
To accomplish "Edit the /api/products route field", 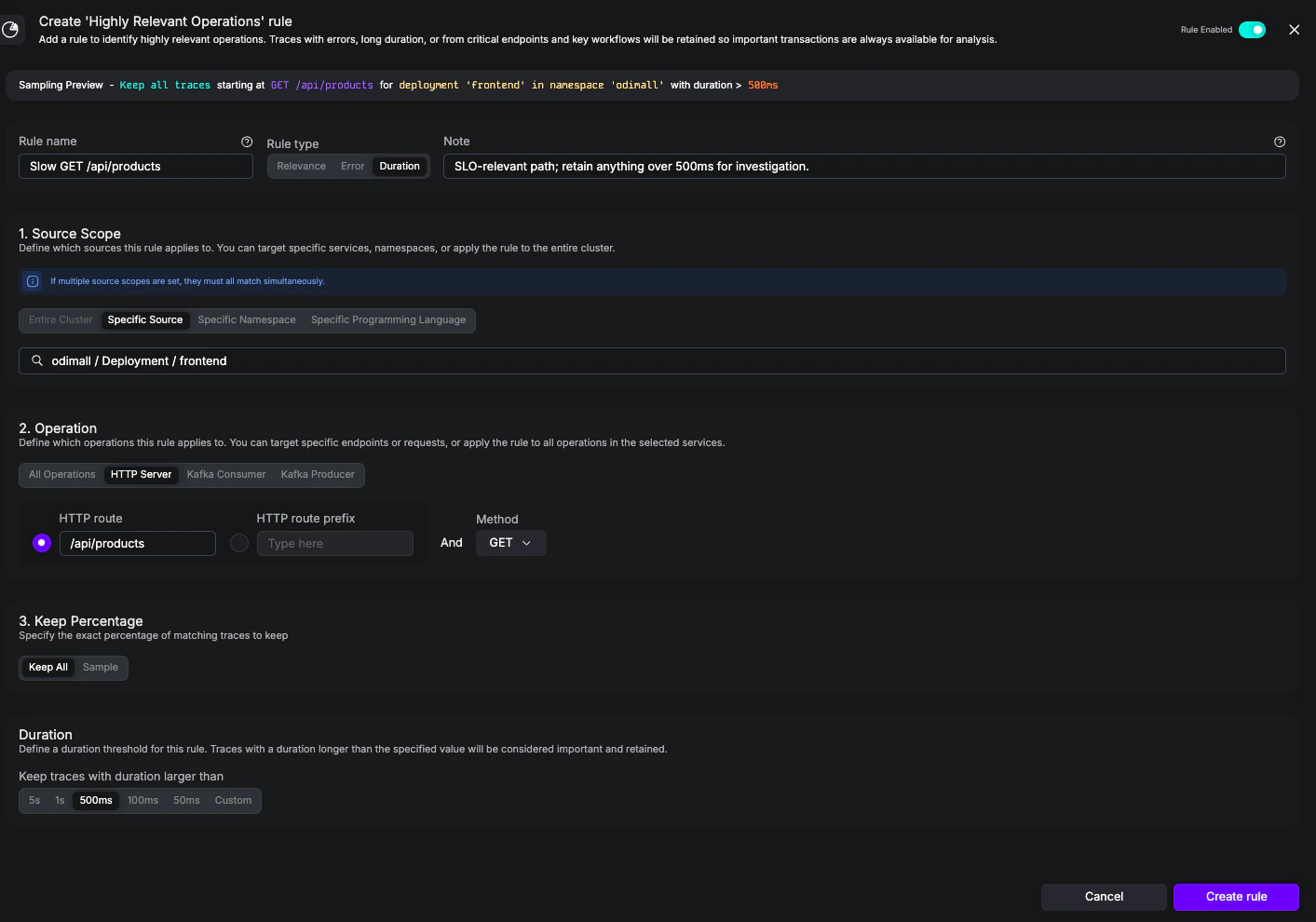I will pyautogui.click(x=138, y=544).
